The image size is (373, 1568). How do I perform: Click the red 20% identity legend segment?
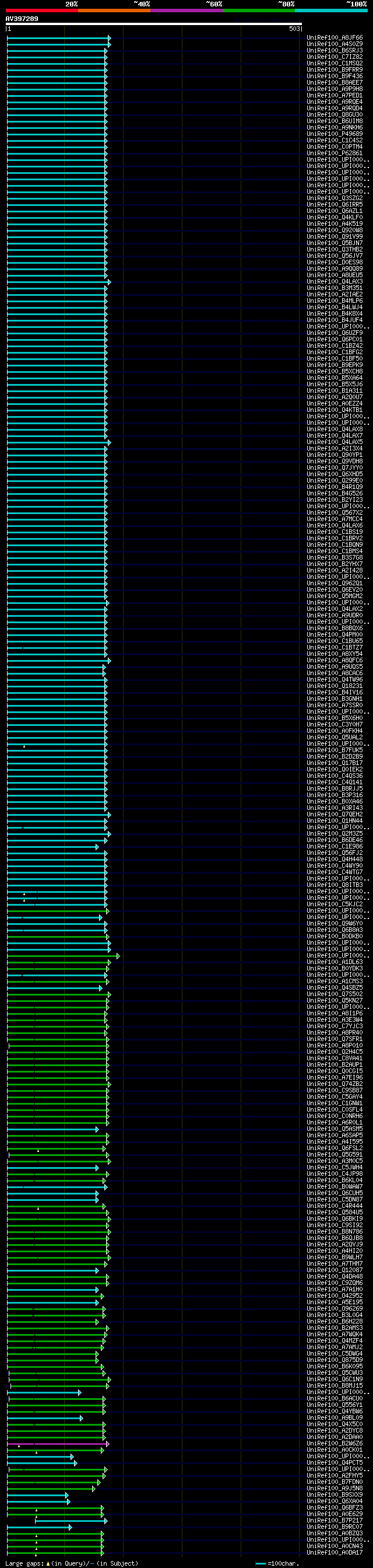(x=42, y=11)
